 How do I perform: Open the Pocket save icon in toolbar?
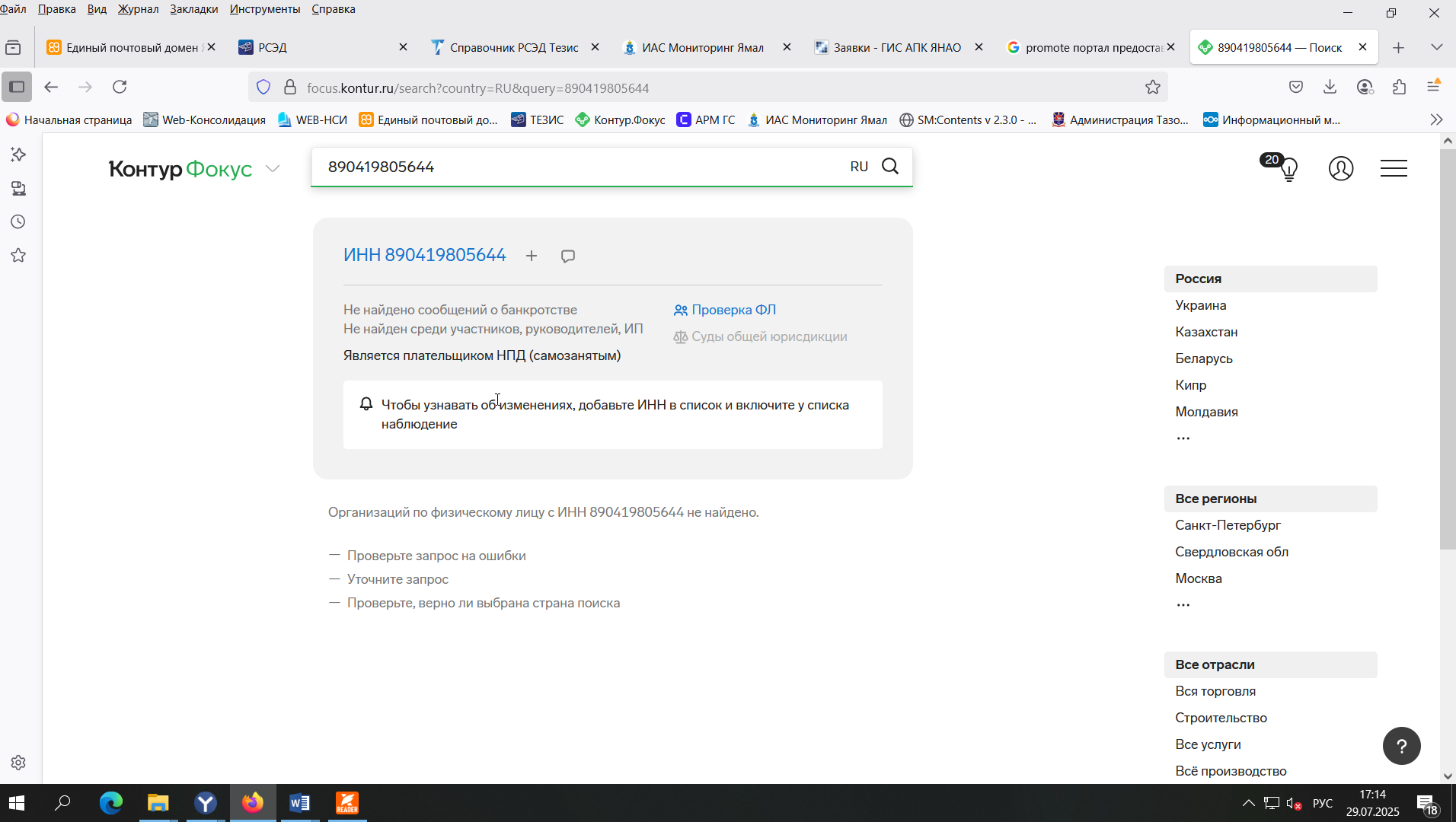click(x=1296, y=87)
